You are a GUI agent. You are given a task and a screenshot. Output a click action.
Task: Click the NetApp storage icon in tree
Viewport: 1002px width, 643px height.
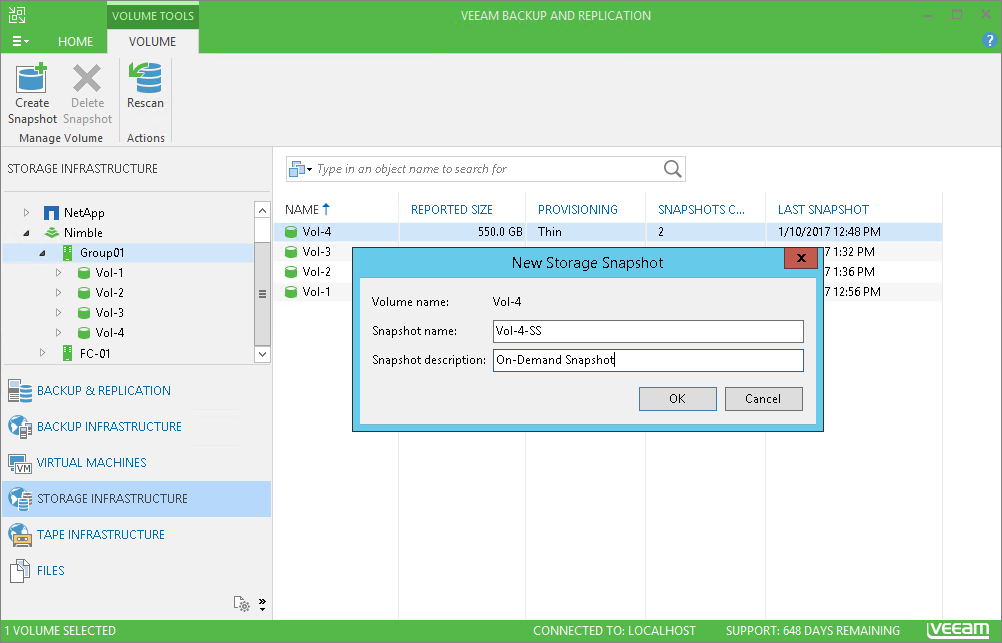(51, 213)
